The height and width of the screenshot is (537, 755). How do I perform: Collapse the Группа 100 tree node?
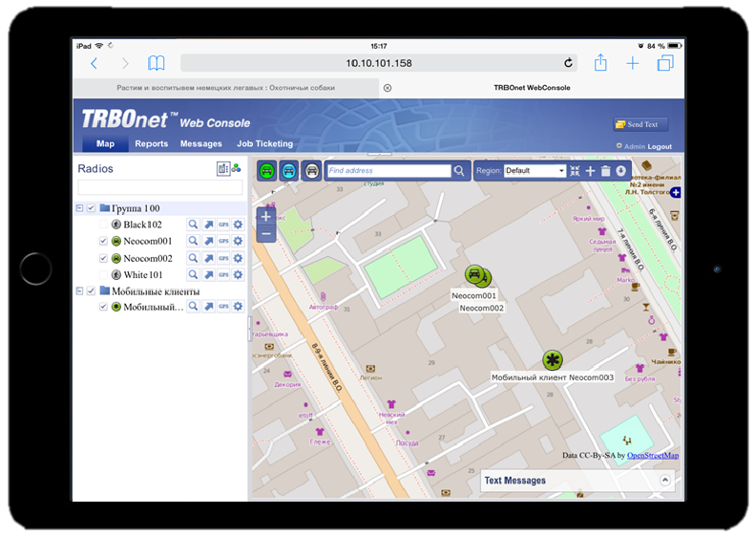click(x=79, y=208)
